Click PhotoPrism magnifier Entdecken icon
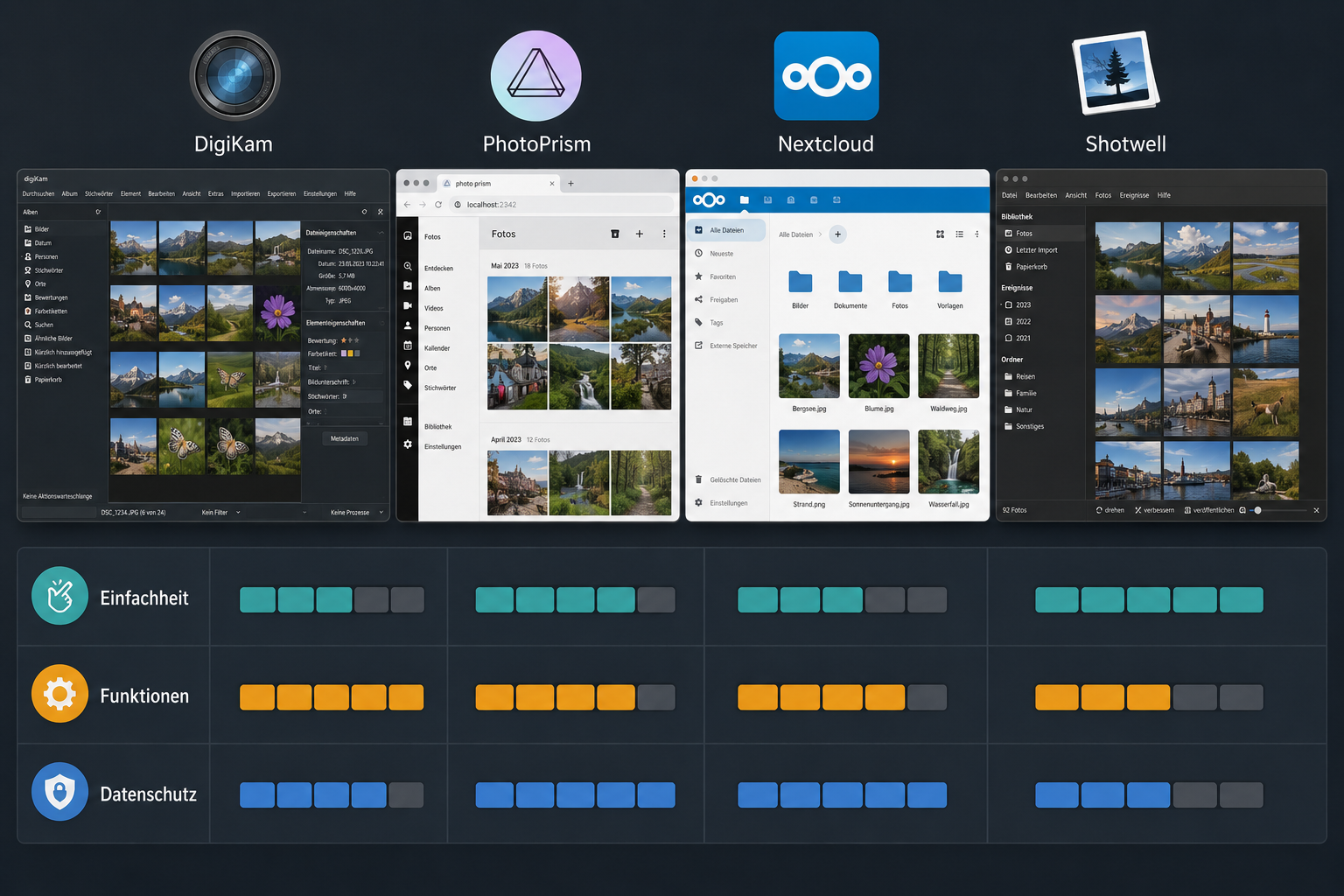Viewport: 1344px width, 896px height. coord(408,266)
